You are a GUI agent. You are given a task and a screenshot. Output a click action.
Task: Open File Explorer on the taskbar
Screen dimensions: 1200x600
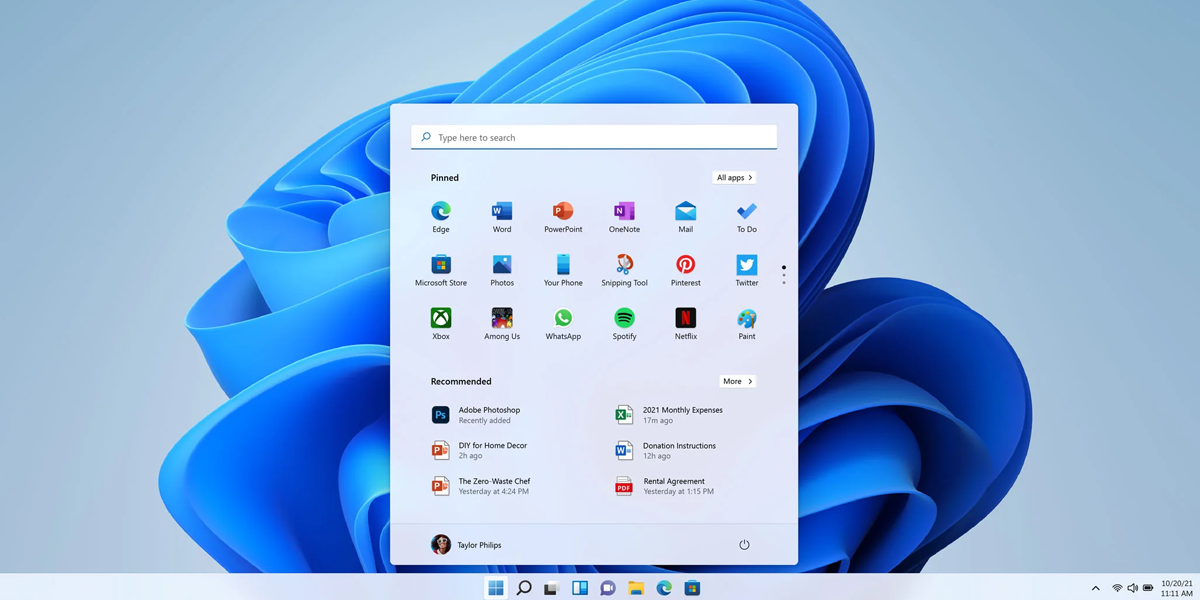pyautogui.click(x=635, y=588)
